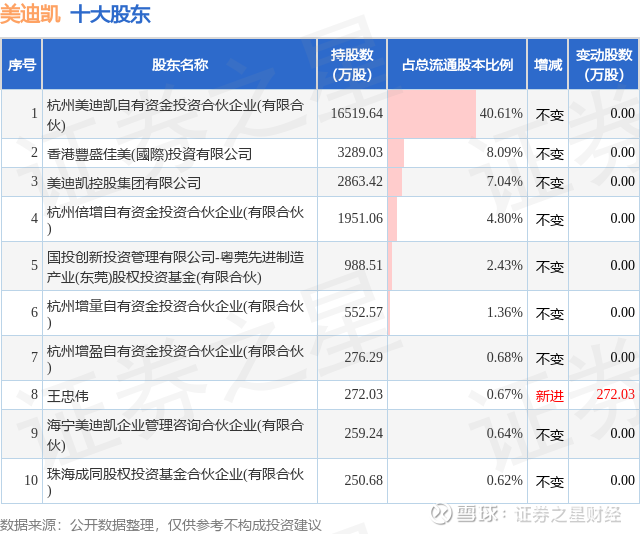Click holding value 272.03 in 持股数 column
The width and height of the screenshot is (640, 534).
(363, 394)
